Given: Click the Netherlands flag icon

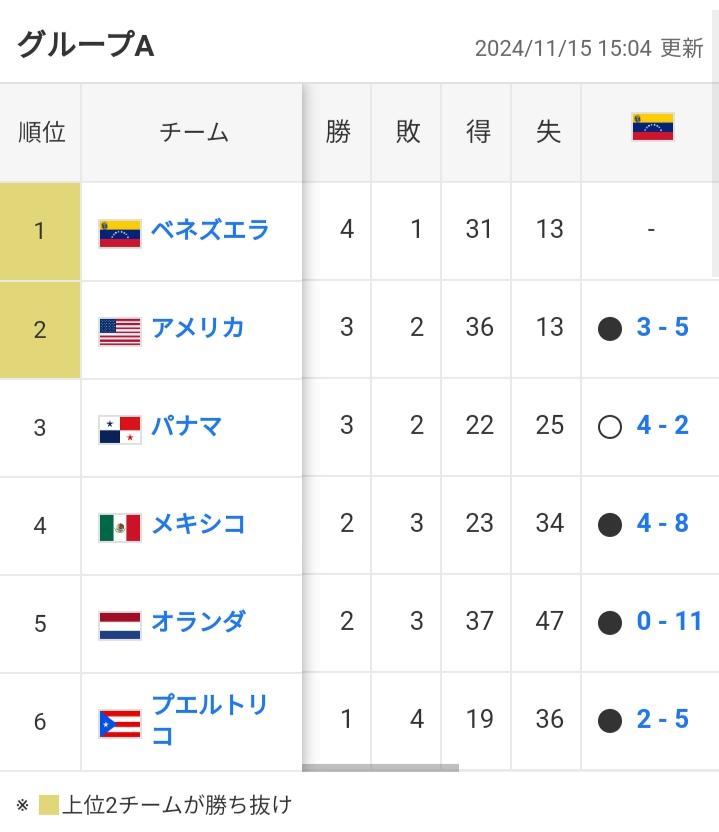Looking at the screenshot, I should (120, 626).
